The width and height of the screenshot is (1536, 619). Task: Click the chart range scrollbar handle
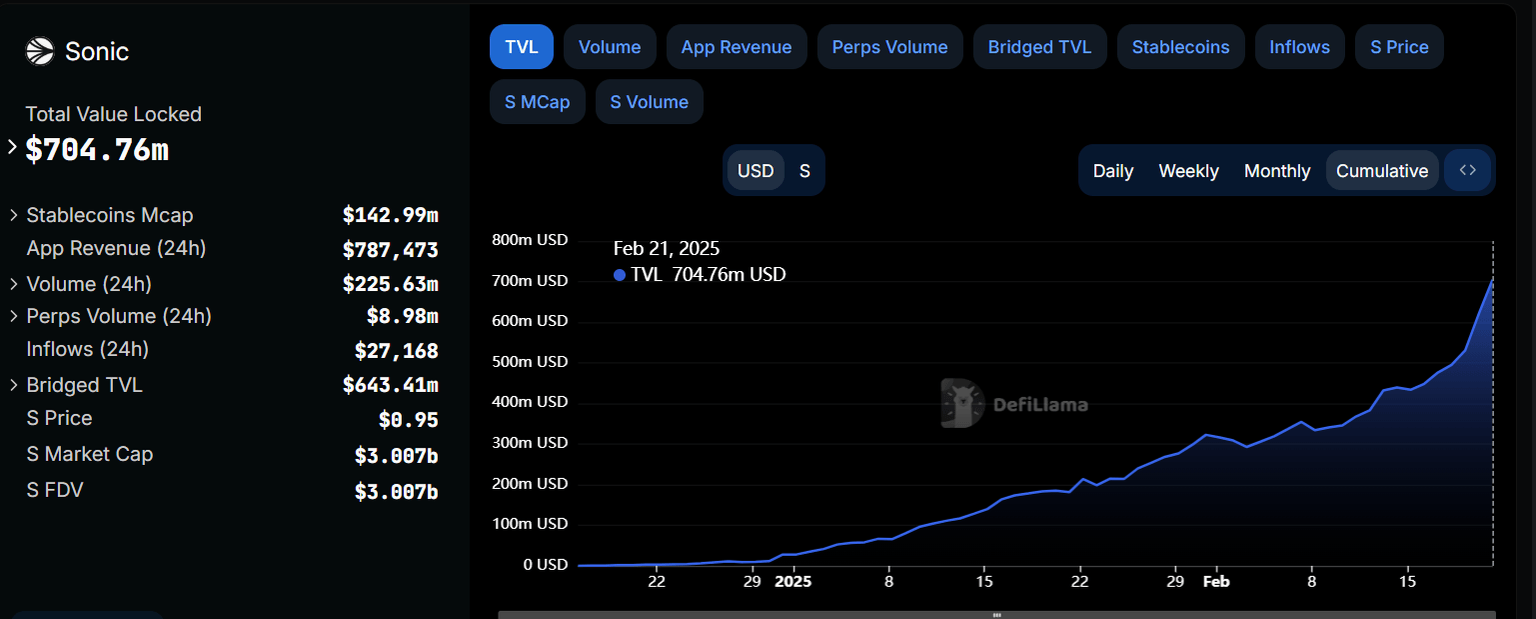coord(997,613)
